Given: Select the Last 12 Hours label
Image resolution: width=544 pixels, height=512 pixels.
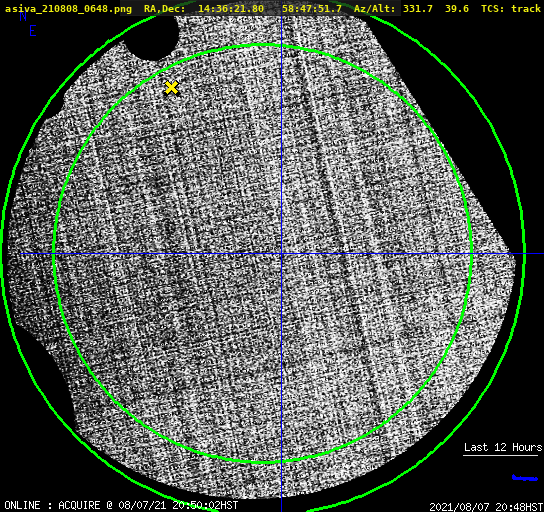Looking at the screenshot, I should (503, 447).
